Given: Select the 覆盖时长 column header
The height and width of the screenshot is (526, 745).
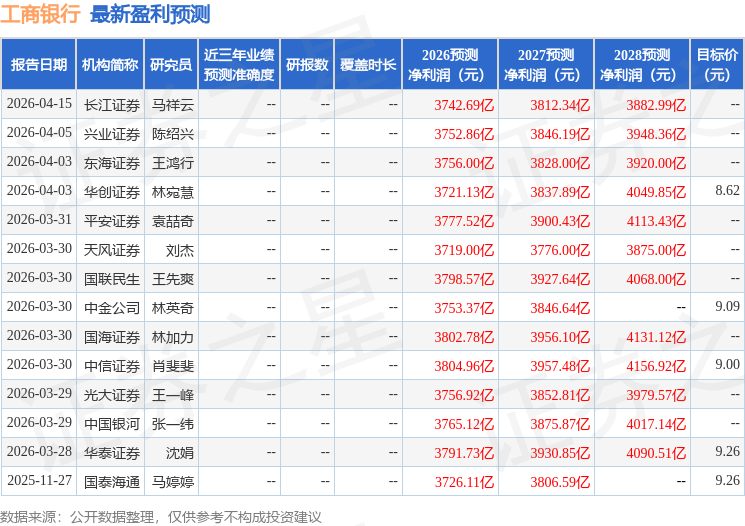Looking at the screenshot, I should 368,65.
